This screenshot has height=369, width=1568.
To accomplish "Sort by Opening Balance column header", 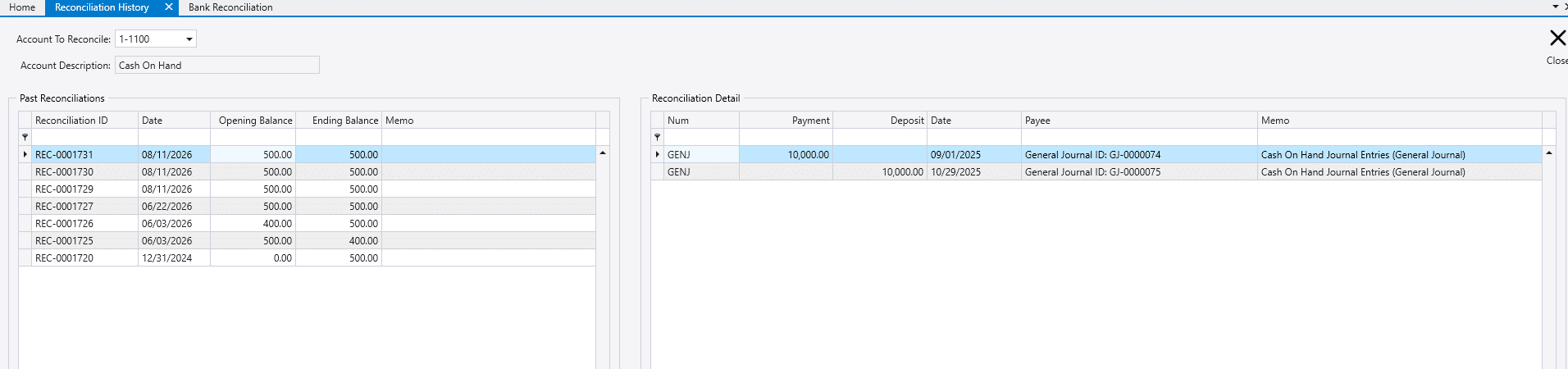I will [x=253, y=121].
